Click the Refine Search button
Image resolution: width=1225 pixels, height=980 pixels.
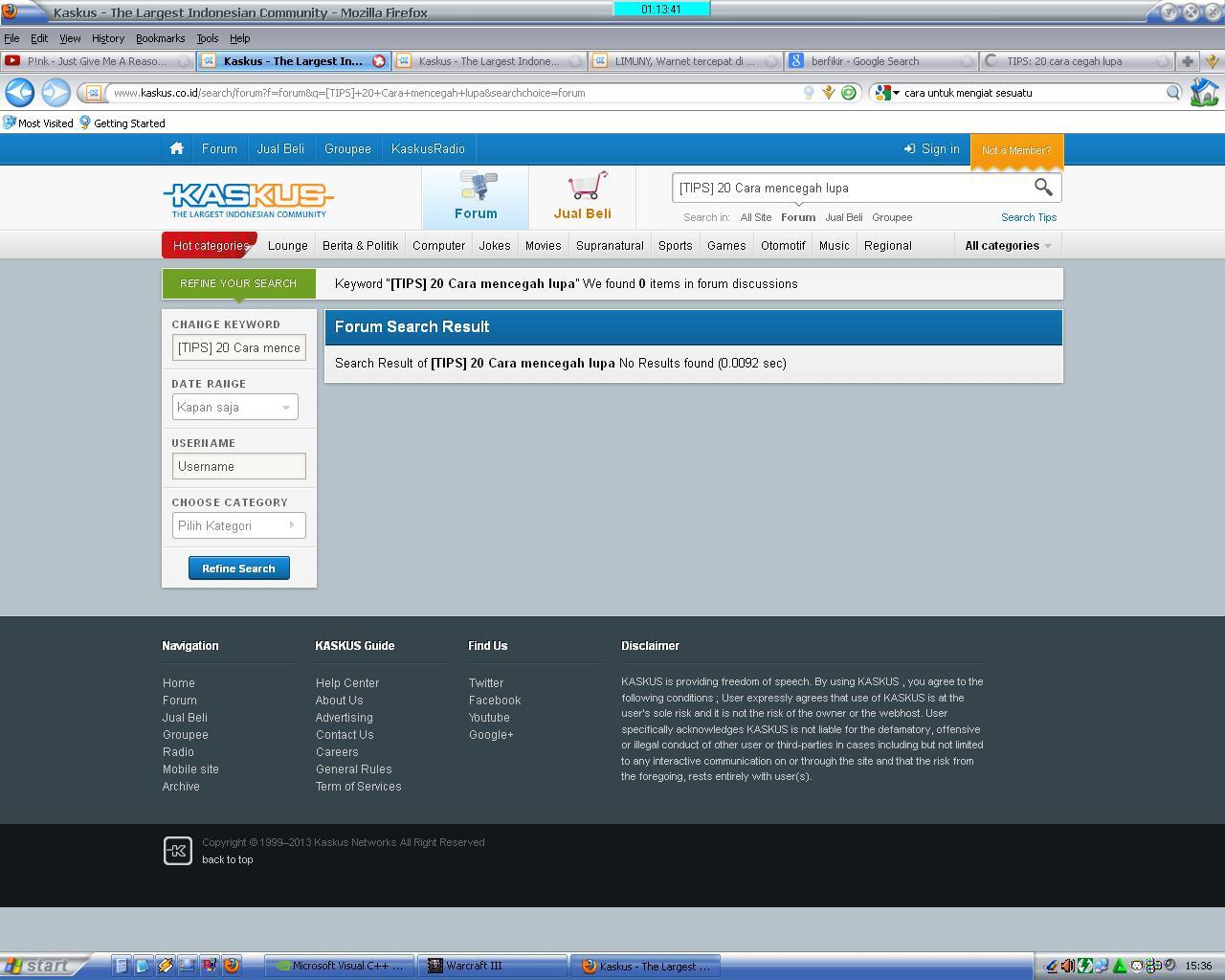click(x=238, y=568)
